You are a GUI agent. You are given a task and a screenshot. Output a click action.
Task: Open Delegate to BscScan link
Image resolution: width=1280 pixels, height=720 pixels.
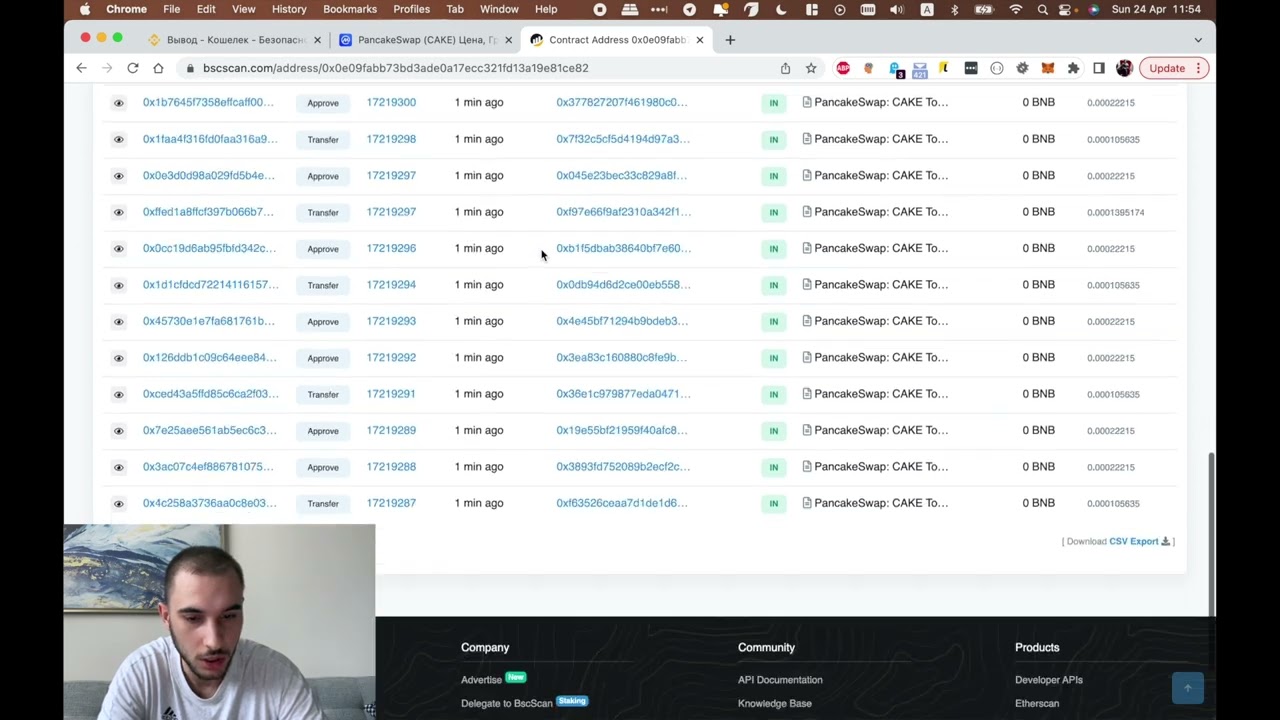[x=506, y=703]
